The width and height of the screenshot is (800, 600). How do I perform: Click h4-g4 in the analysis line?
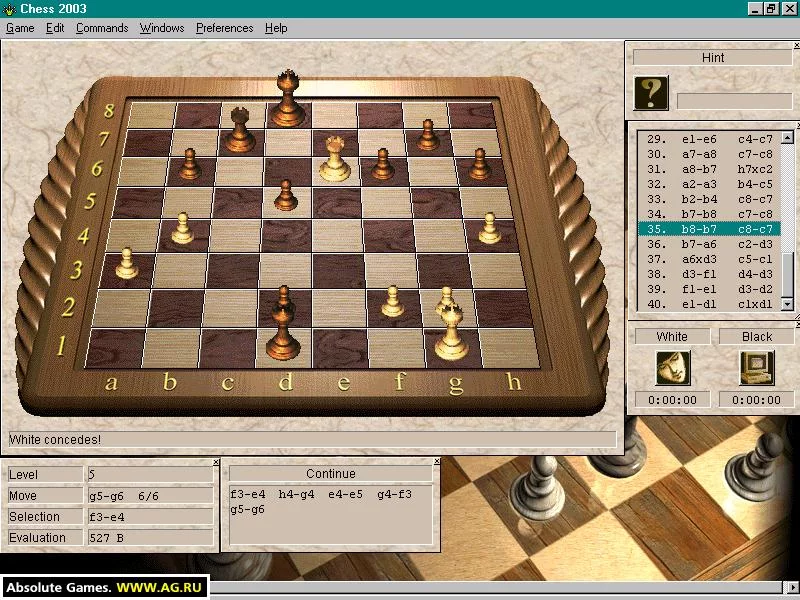pos(296,494)
